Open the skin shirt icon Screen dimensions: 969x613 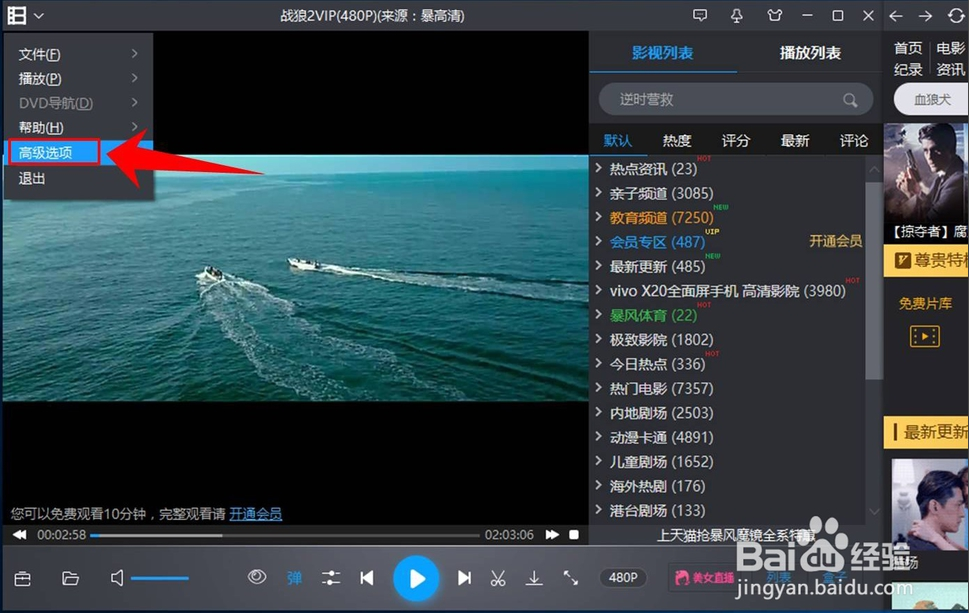[x=774, y=15]
